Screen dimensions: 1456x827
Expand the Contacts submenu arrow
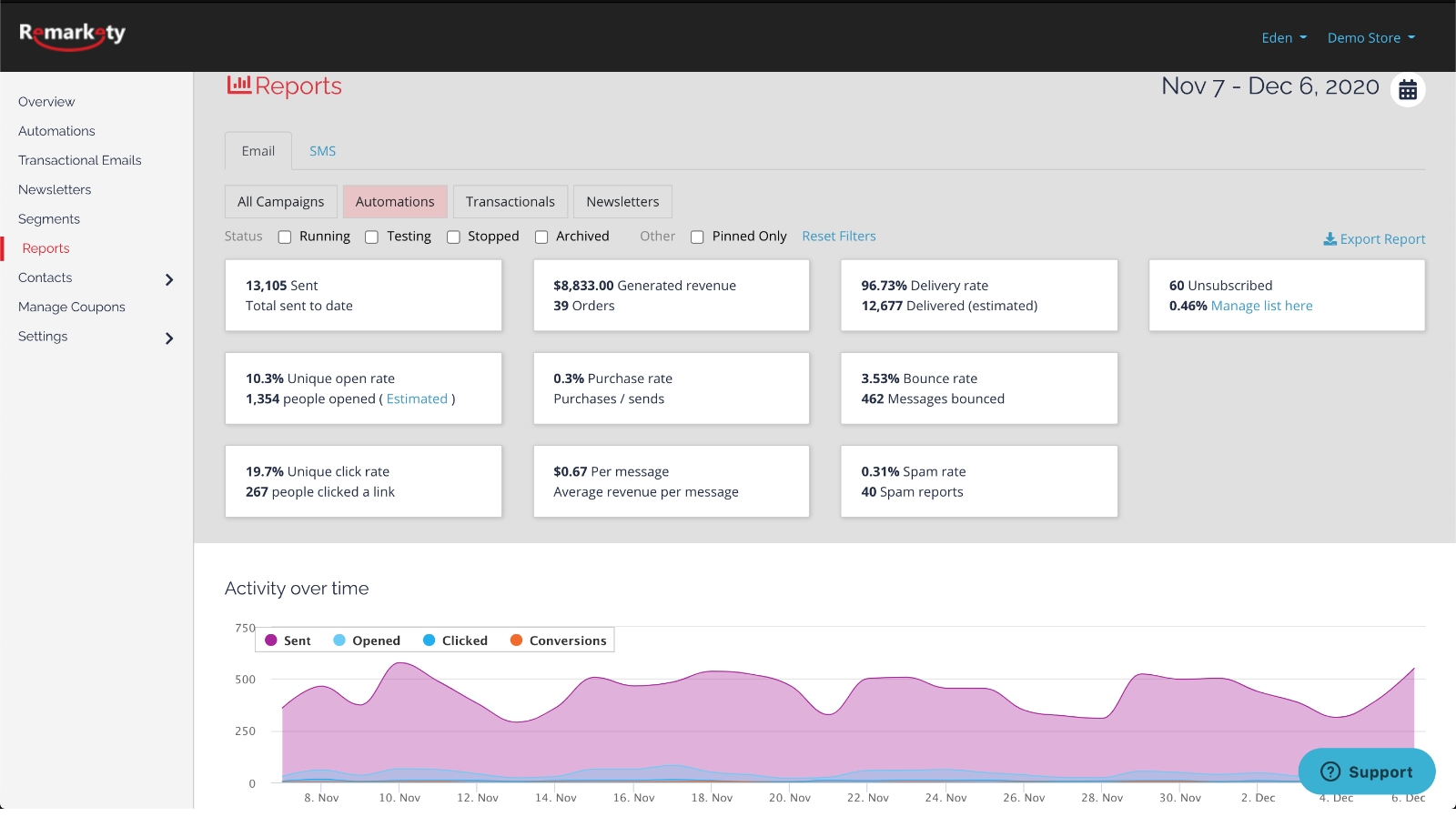169,279
